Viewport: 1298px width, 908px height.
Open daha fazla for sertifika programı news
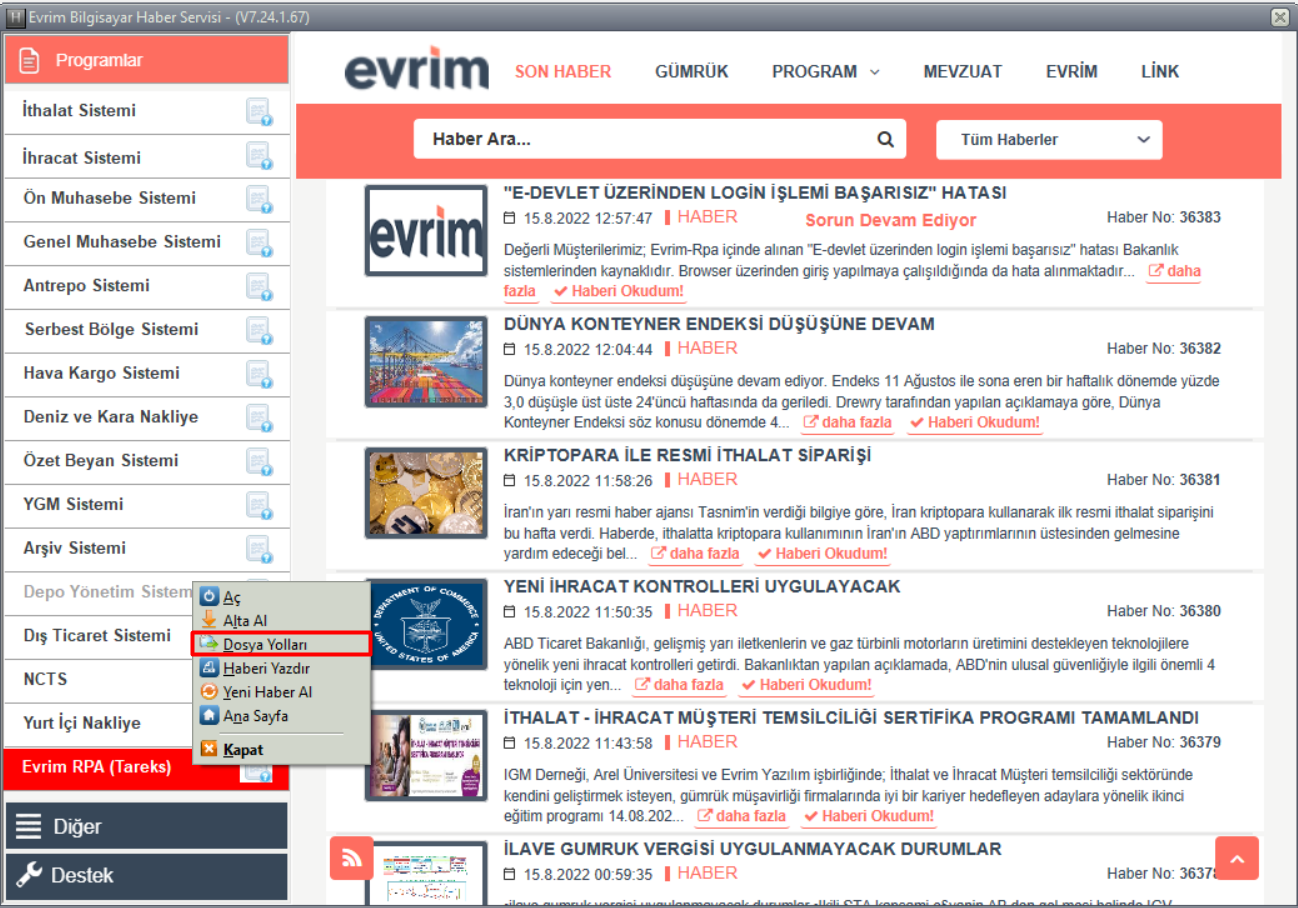(x=743, y=816)
